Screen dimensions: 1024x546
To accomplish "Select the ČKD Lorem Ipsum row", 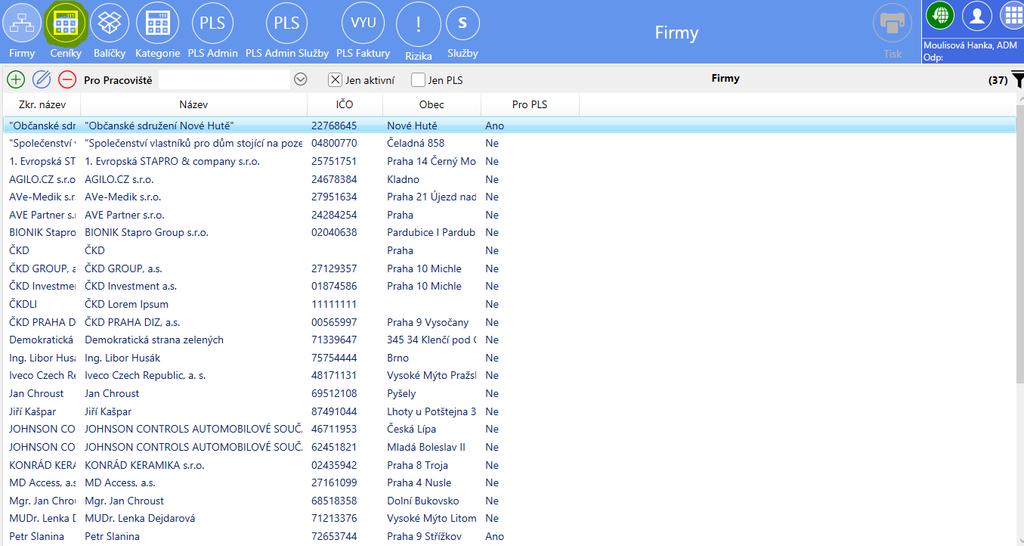I will click(x=509, y=304).
